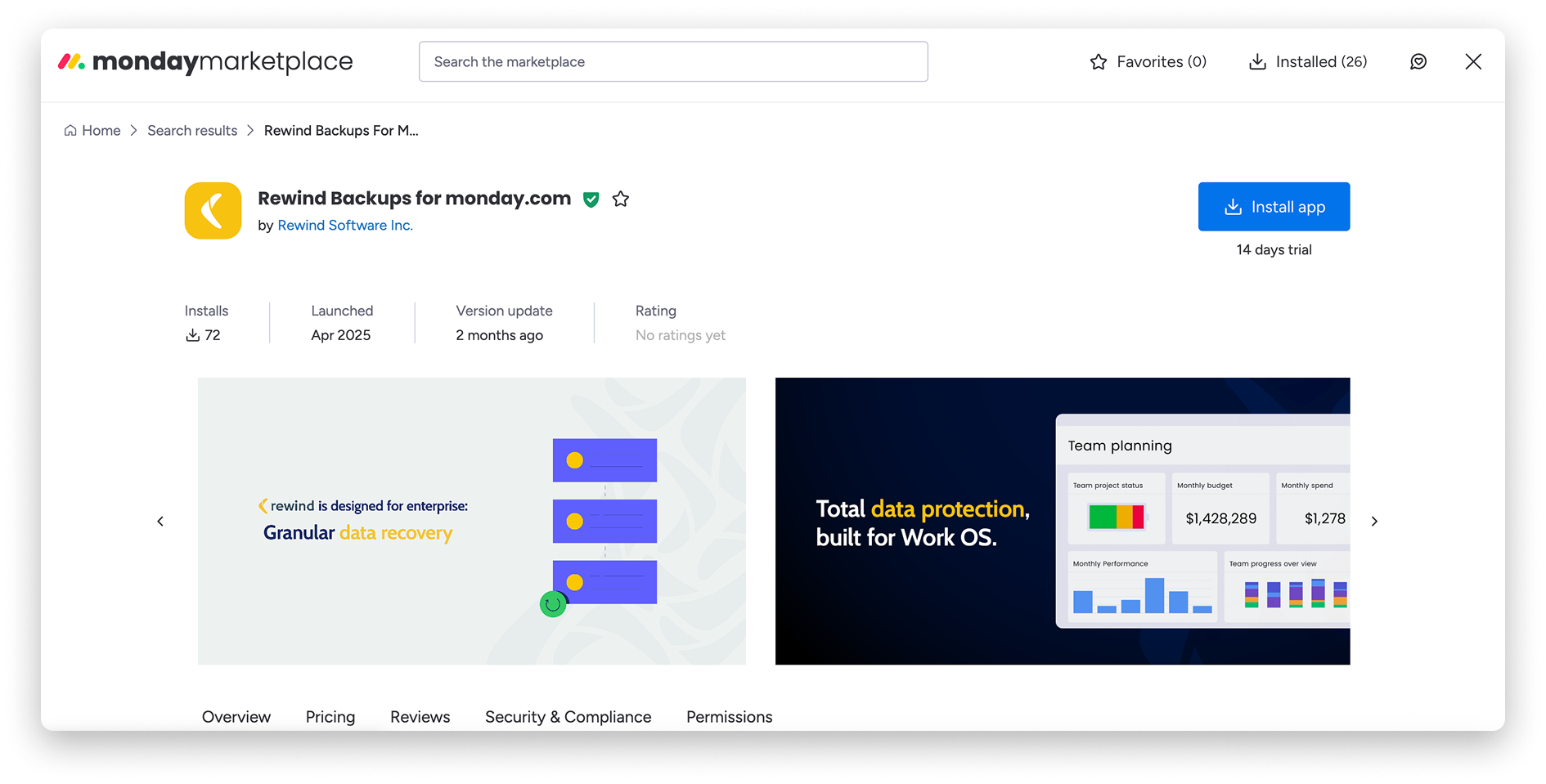Click the Rewind yellow app icon
The height and width of the screenshot is (784, 1546).
[213, 210]
